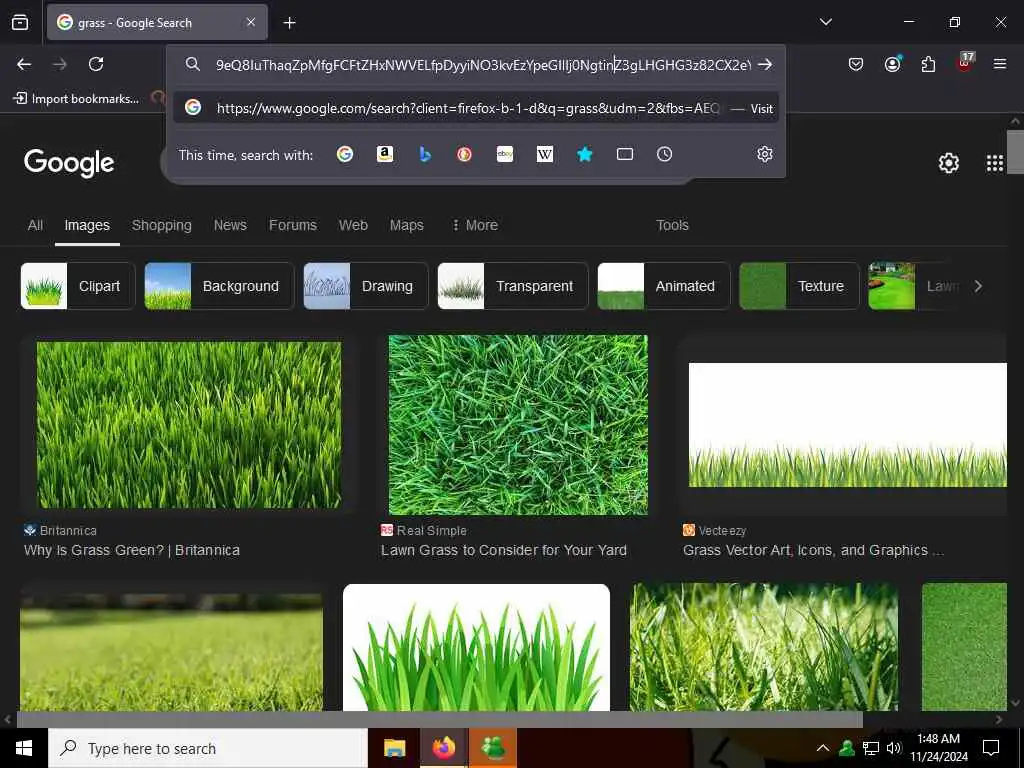
Task: Open the Google apps grid
Action: point(995,163)
